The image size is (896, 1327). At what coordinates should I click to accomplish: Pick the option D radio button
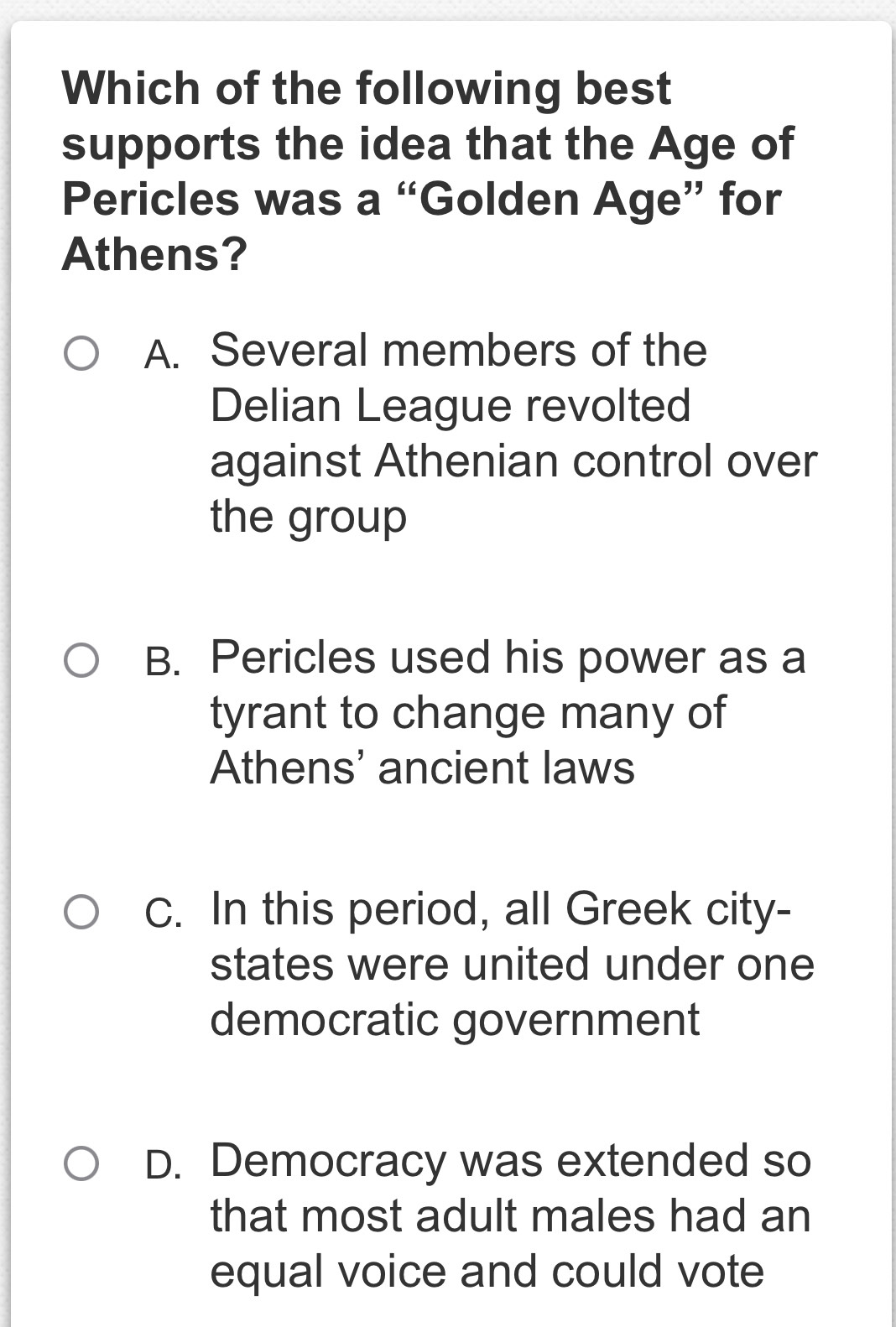point(81,1164)
